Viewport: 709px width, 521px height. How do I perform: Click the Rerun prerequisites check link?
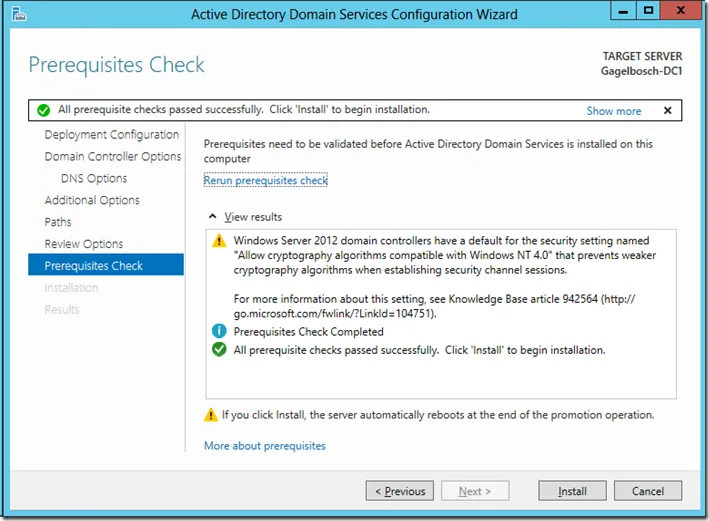tap(265, 180)
